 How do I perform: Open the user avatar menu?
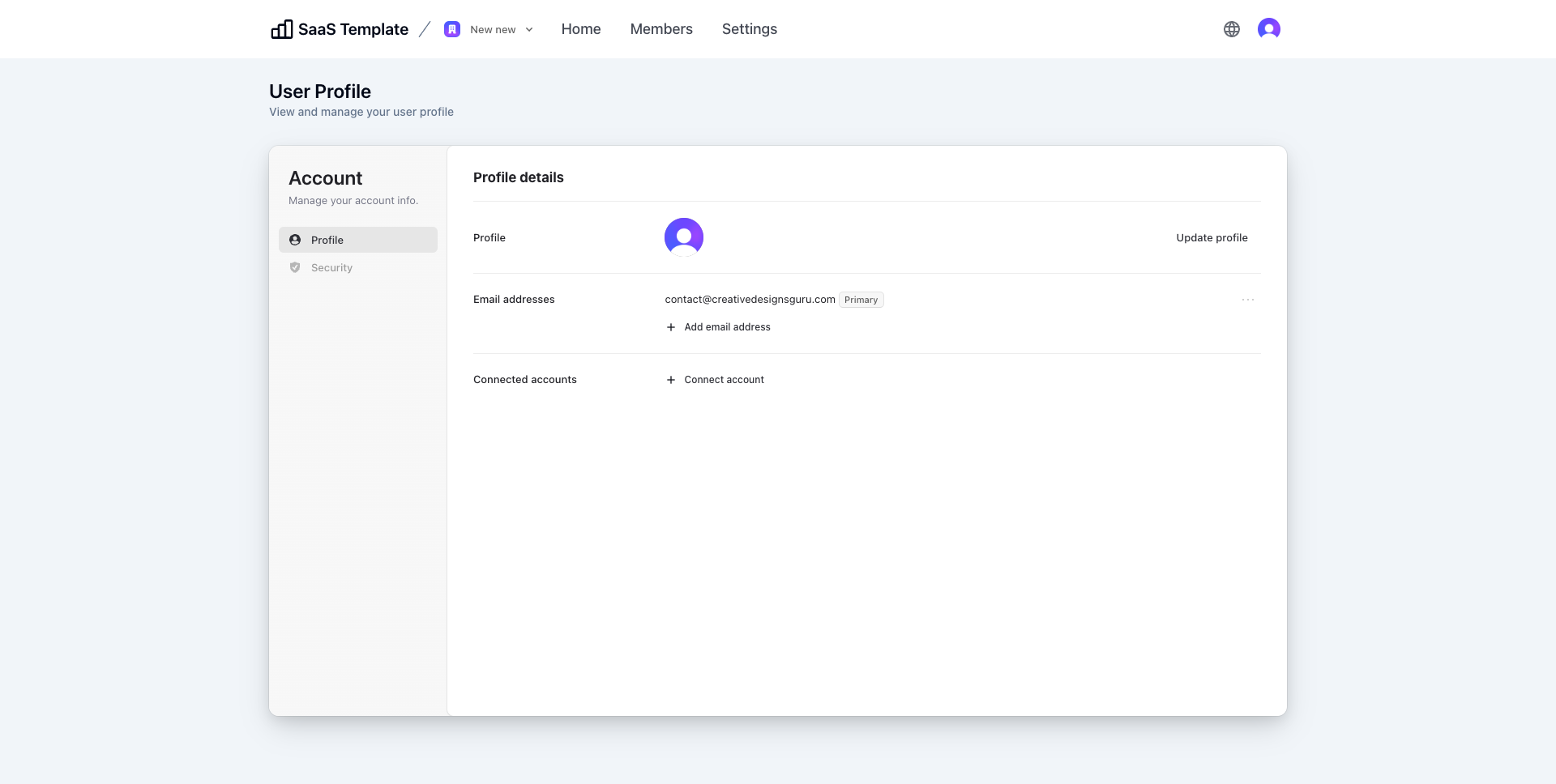click(x=1269, y=28)
